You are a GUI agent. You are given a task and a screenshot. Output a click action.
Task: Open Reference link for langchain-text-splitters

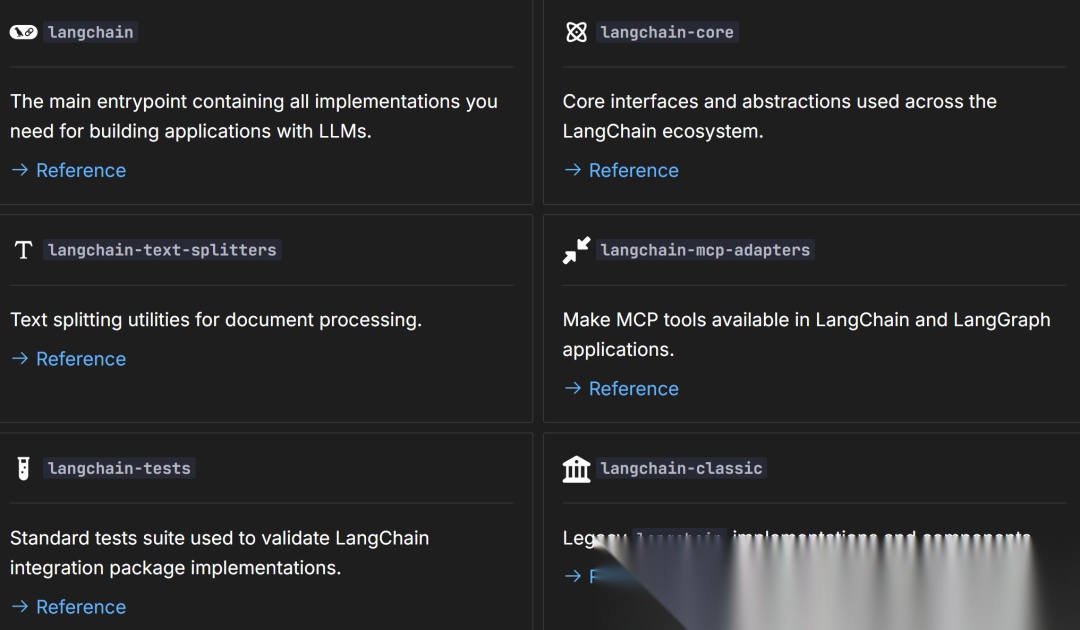click(81, 359)
